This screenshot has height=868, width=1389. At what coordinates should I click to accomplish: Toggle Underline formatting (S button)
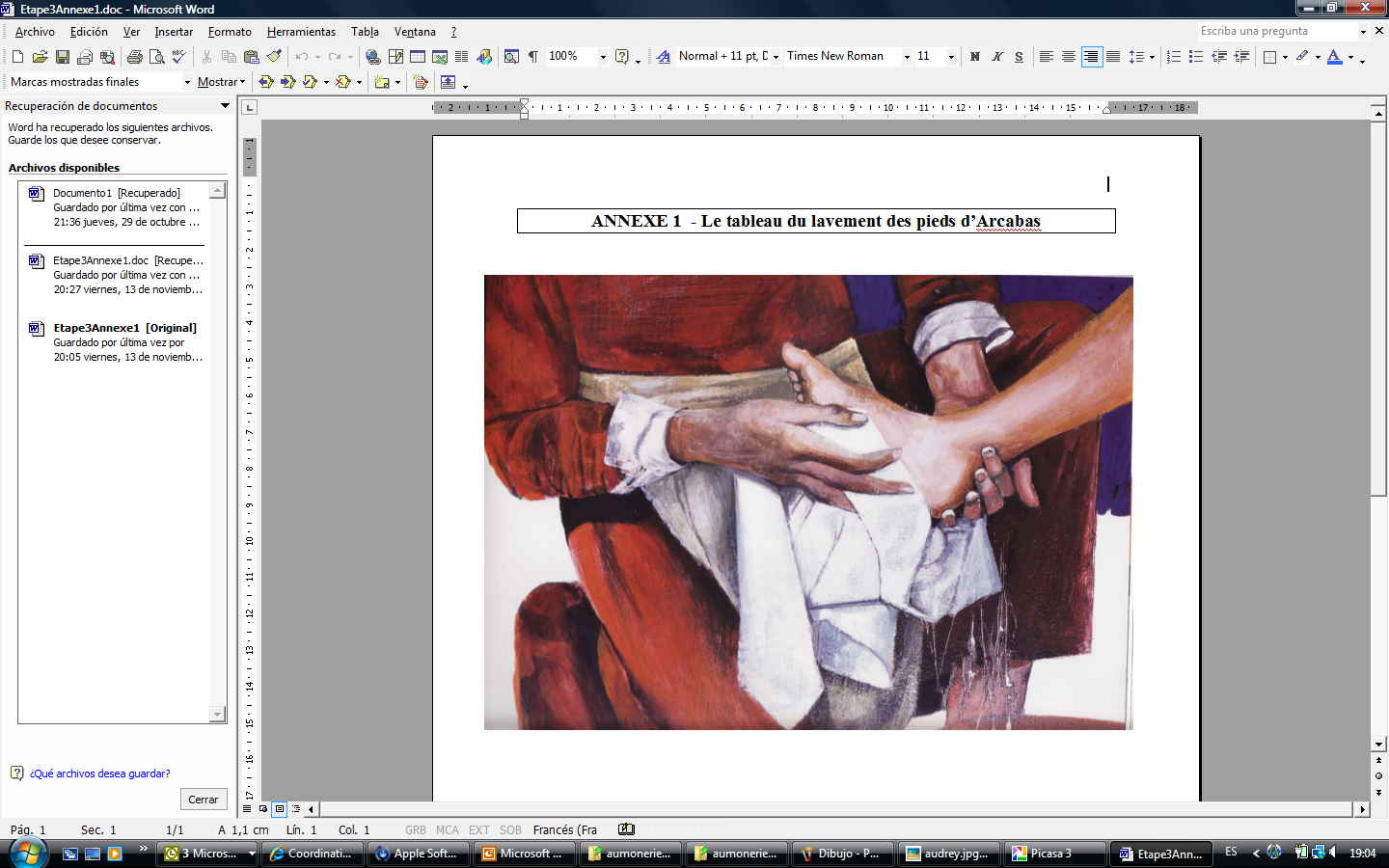pos(1020,57)
